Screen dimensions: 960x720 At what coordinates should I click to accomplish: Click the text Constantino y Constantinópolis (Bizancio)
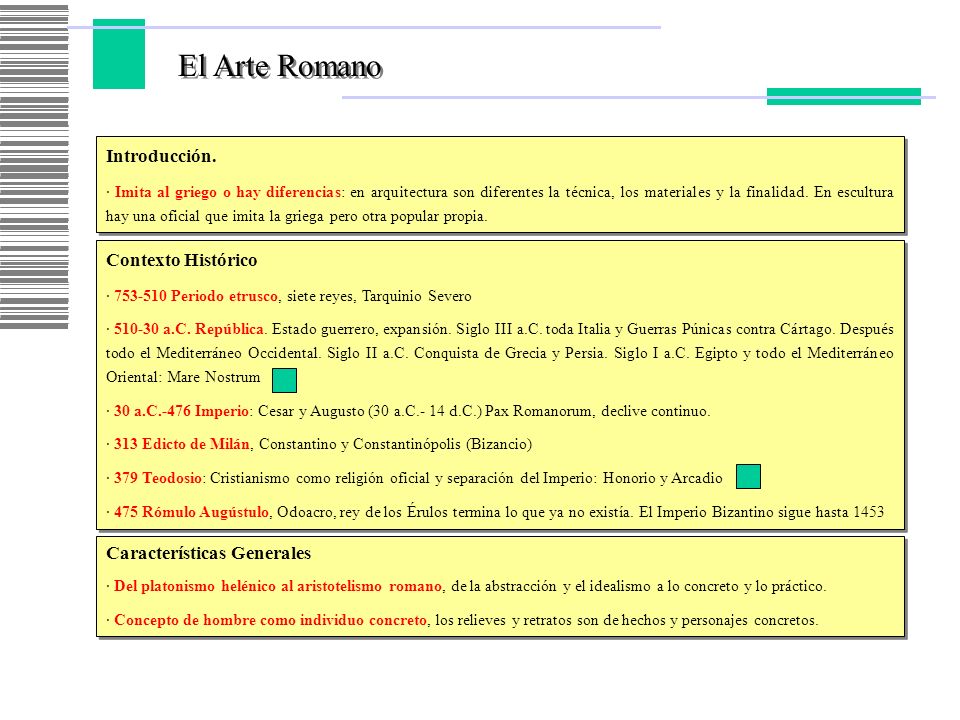tap(396, 444)
